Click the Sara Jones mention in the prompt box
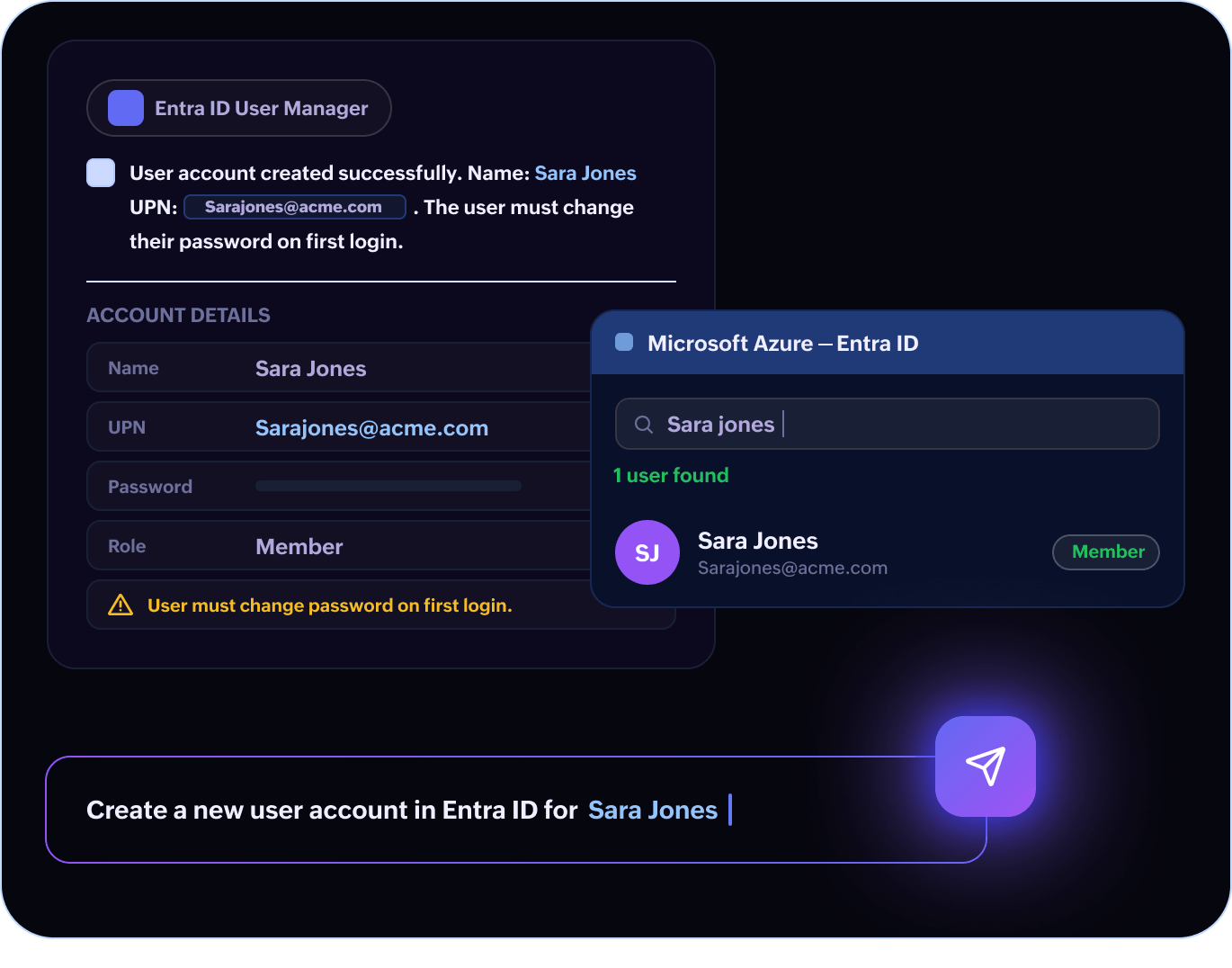 click(653, 810)
